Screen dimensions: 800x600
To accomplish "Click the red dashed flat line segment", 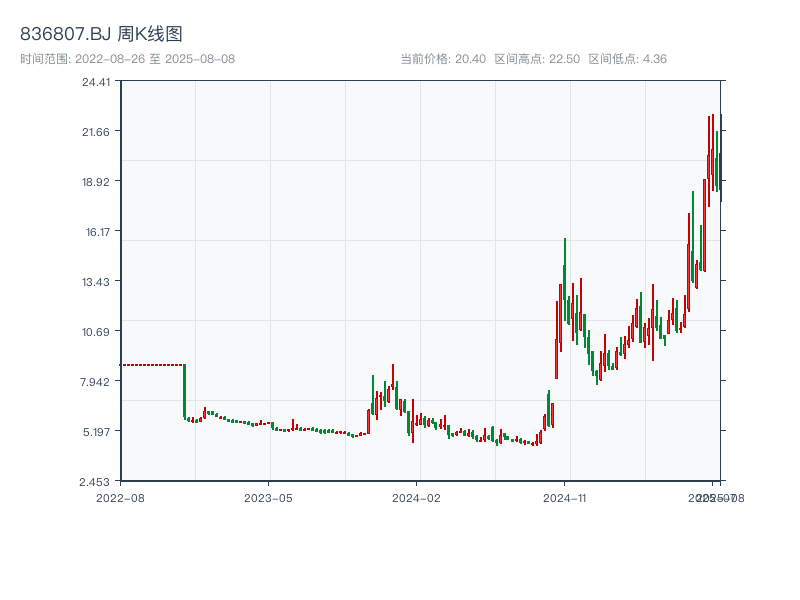I will tap(150, 365).
